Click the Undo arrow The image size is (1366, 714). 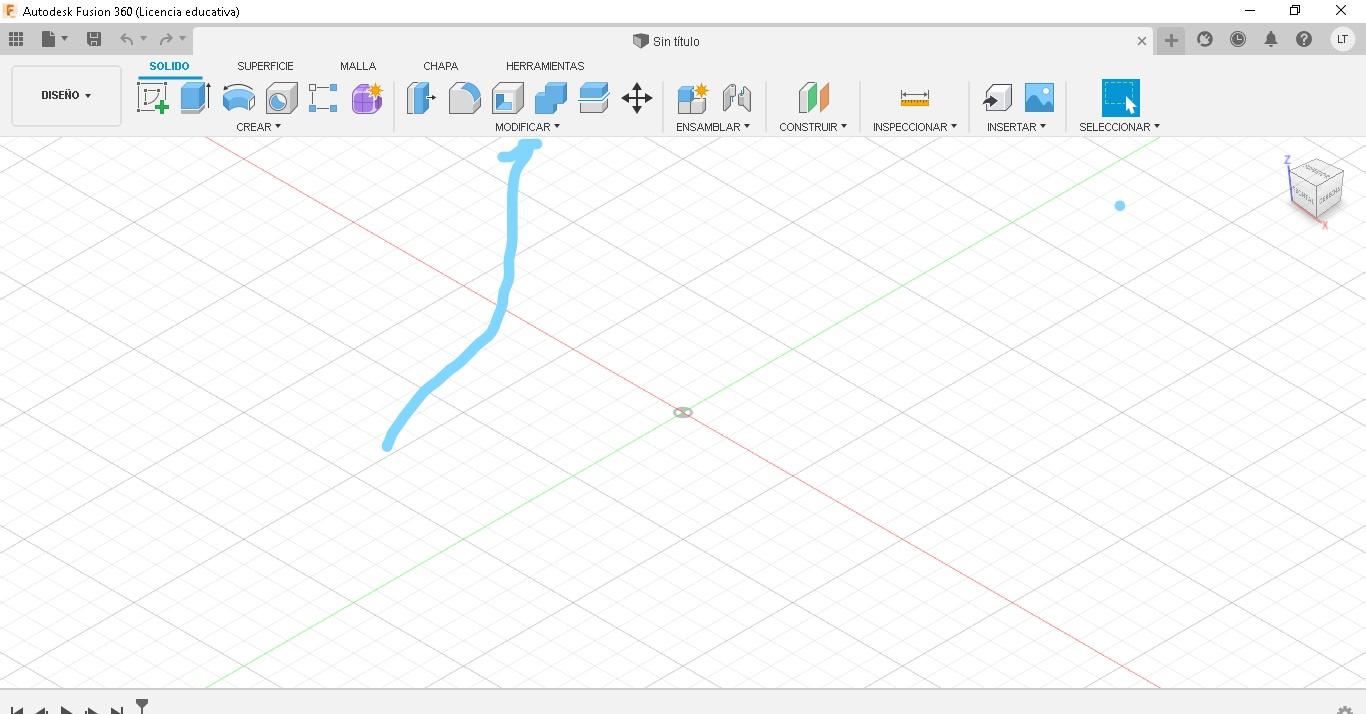[126, 39]
